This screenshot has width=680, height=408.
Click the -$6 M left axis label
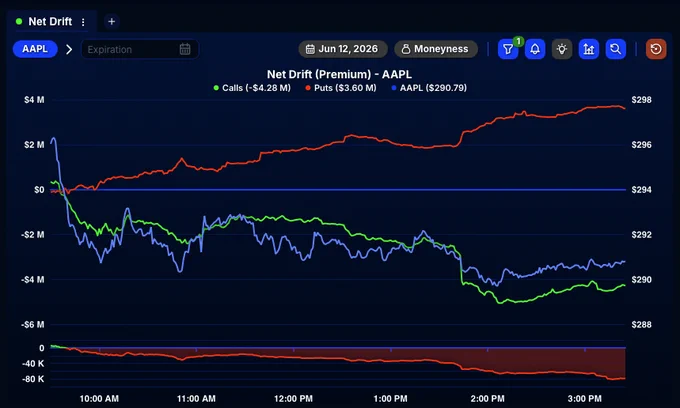pyautogui.click(x=33, y=325)
